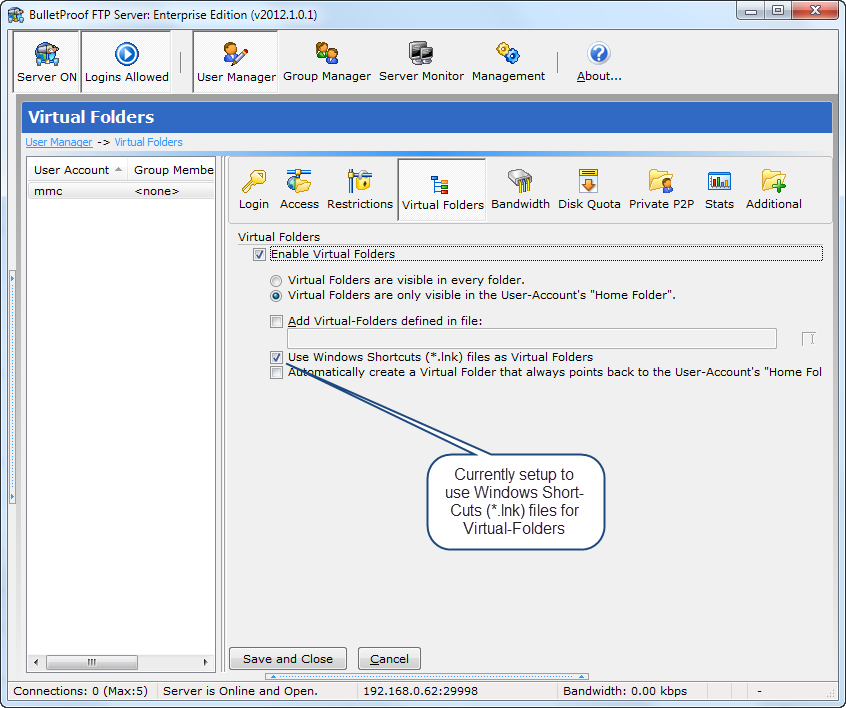Follow the User Manager breadcrumb link

[x=59, y=142]
